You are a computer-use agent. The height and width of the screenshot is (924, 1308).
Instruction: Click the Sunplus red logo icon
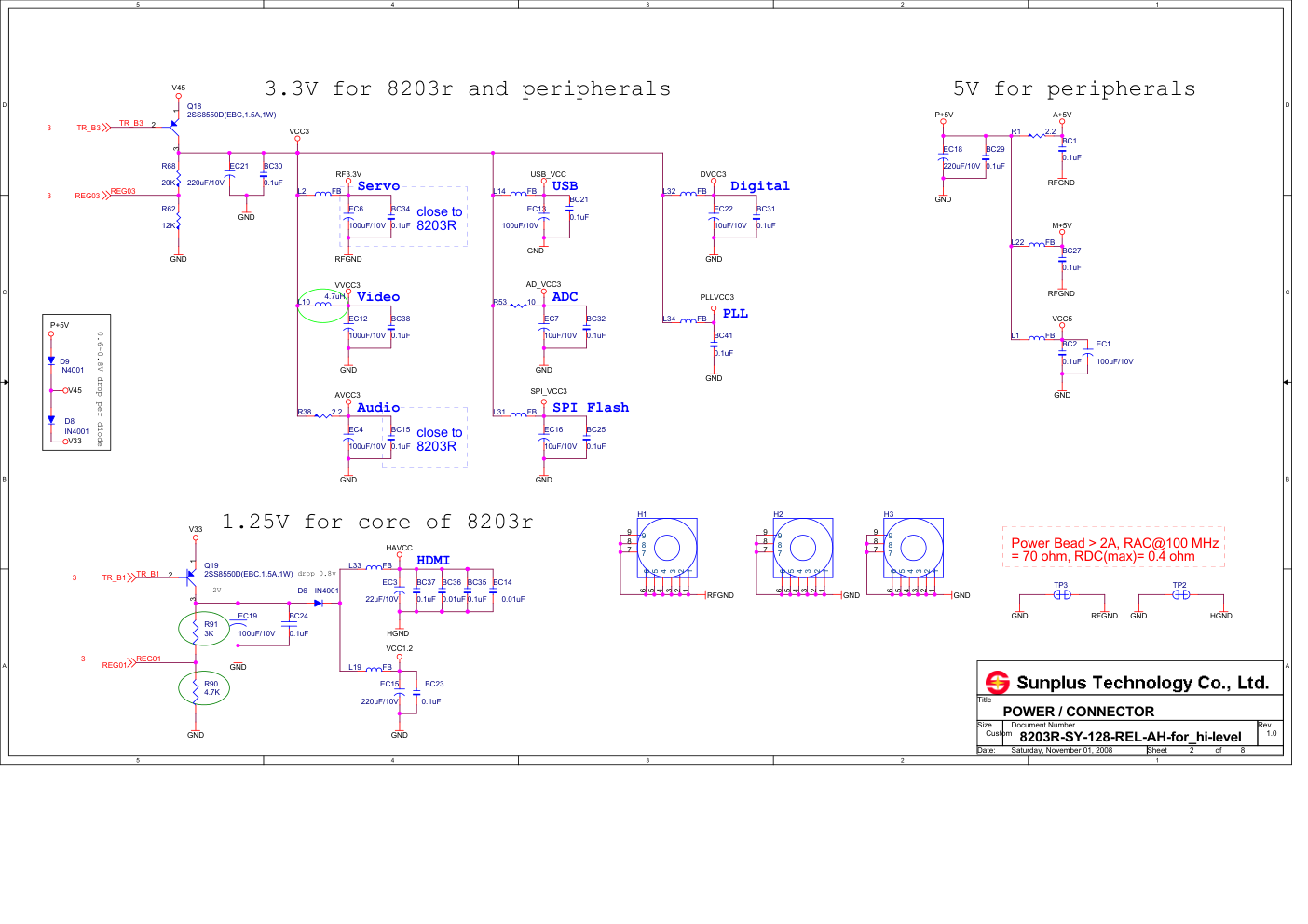(x=998, y=683)
